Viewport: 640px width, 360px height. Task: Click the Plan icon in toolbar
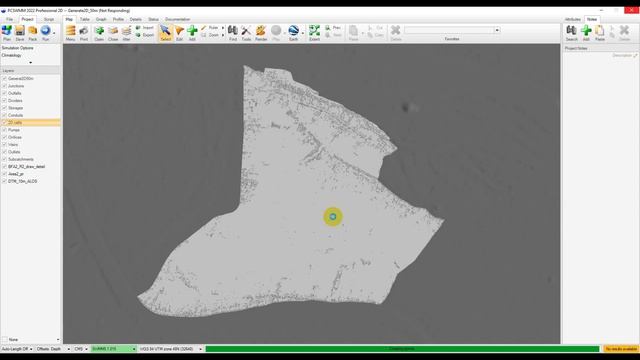tap(7, 32)
